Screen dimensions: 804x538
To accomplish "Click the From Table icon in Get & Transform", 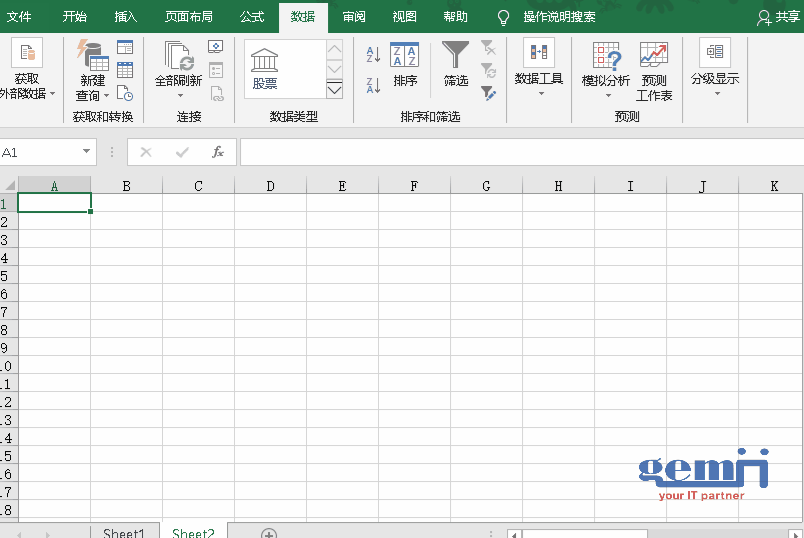I will [x=125, y=70].
